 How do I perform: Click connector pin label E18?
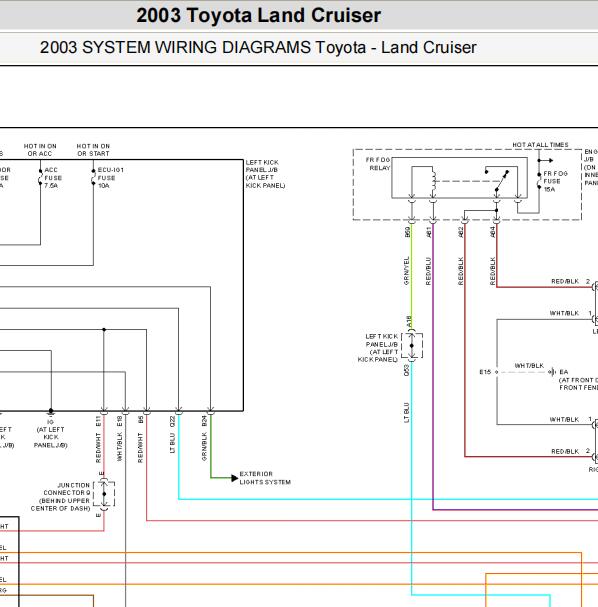(x=120, y=422)
